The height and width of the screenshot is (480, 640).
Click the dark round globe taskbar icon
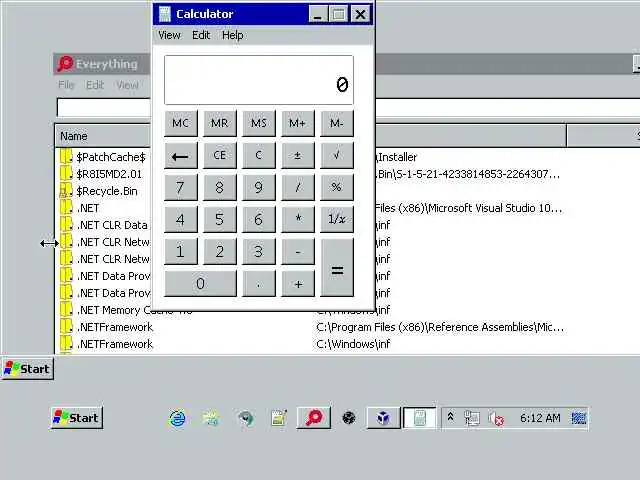point(349,418)
